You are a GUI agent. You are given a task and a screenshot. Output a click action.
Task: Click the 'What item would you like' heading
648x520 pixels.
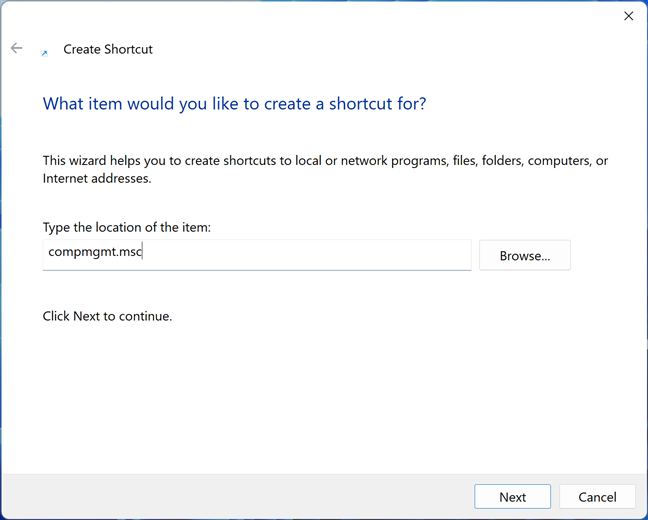[234, 103]
